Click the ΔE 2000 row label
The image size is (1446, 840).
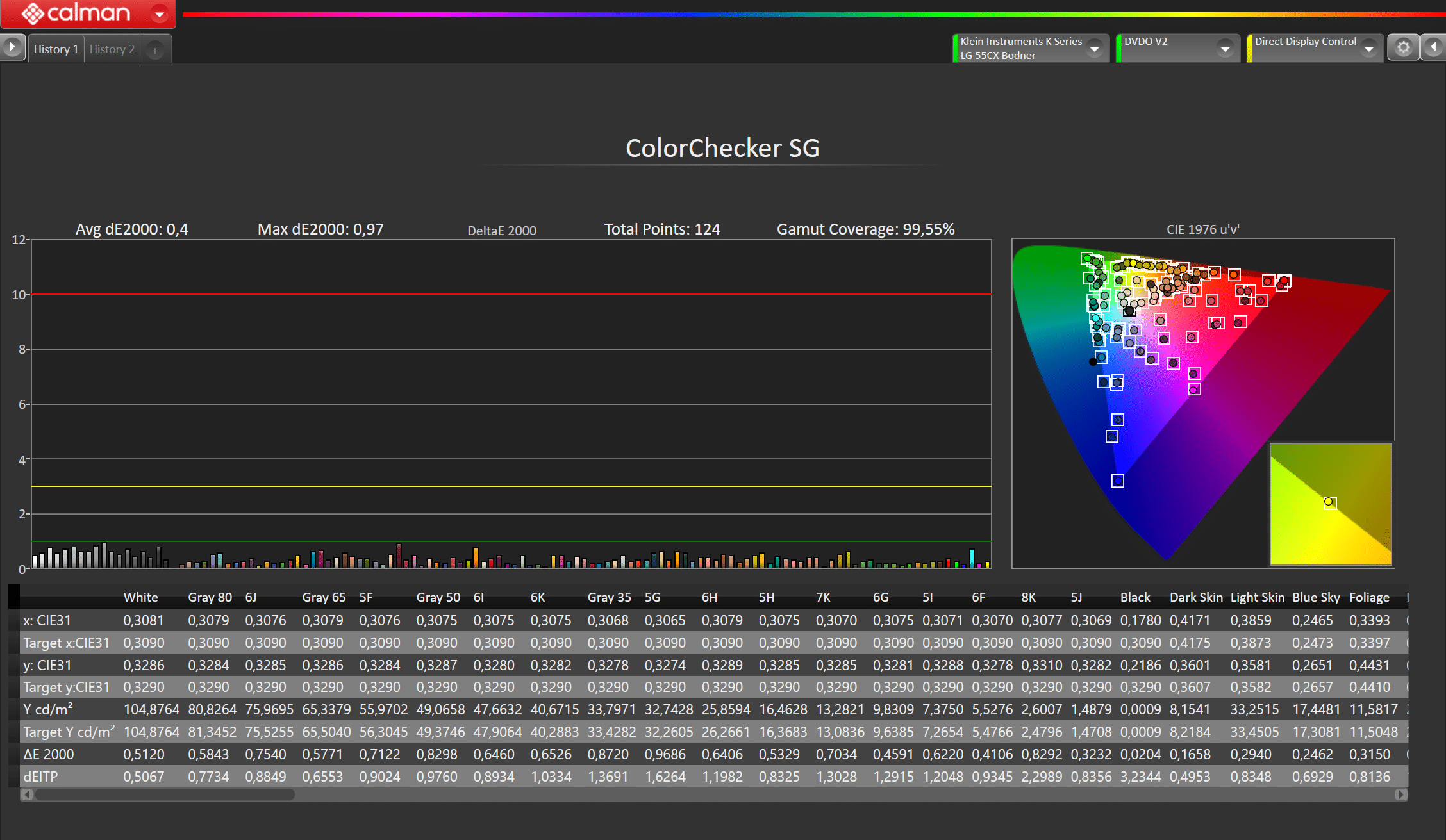click(49, 754)
